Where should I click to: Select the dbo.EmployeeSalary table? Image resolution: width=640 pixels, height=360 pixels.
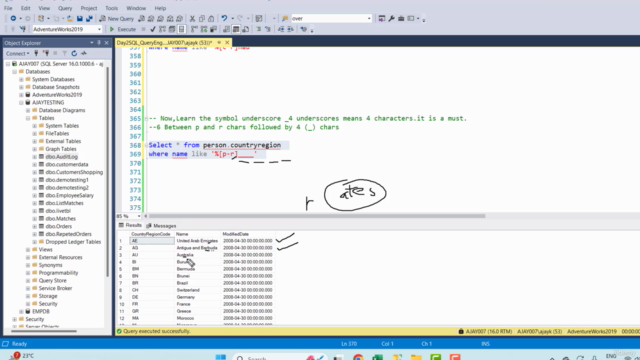tap(69, 196)
